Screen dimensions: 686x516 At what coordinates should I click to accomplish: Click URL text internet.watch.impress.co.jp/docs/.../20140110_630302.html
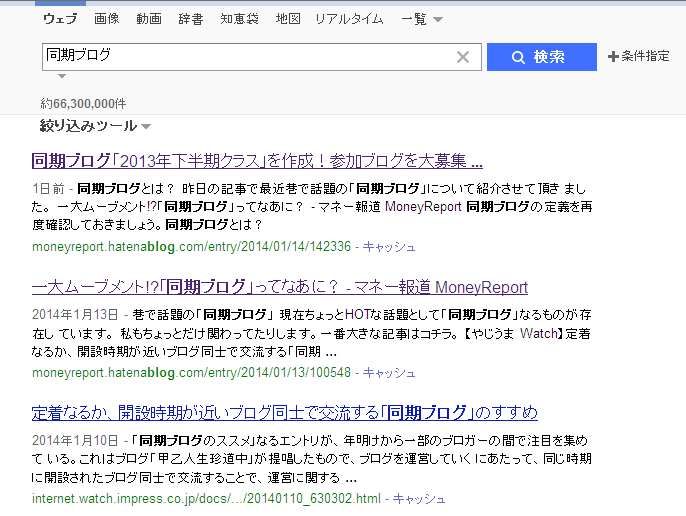pos(206,498)
